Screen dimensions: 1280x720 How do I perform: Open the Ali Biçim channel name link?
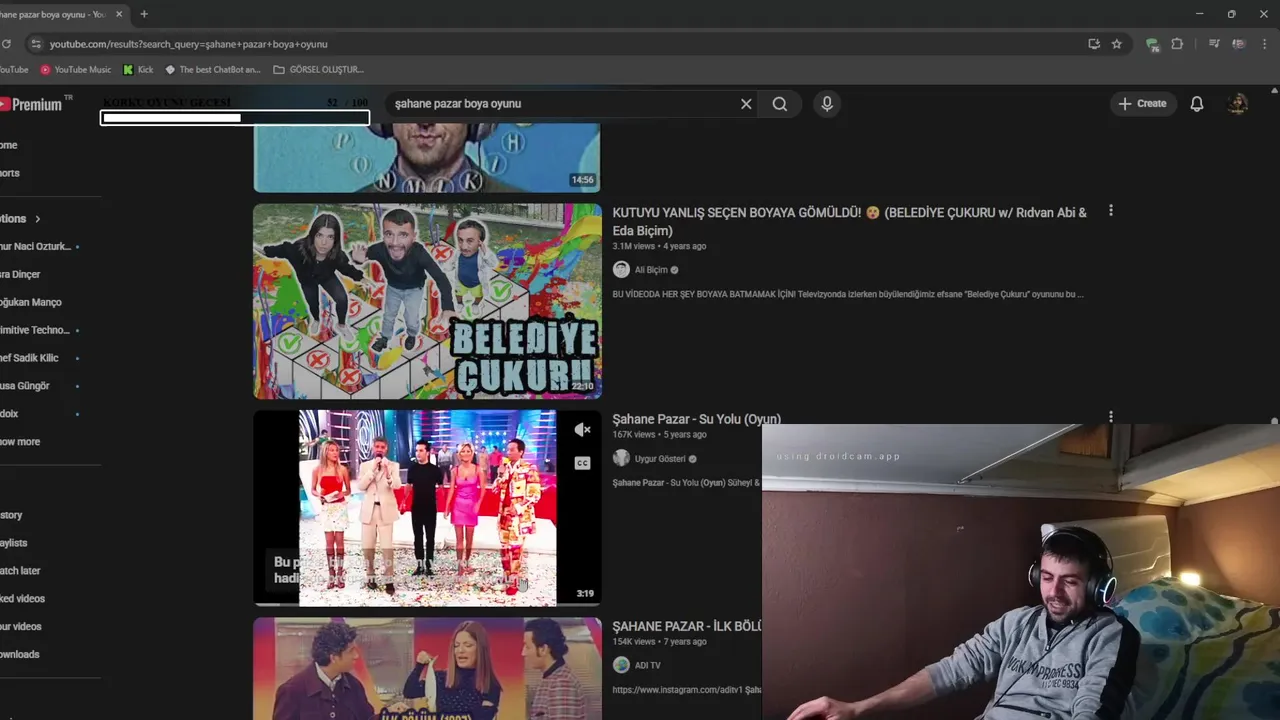tap(651, 270)
